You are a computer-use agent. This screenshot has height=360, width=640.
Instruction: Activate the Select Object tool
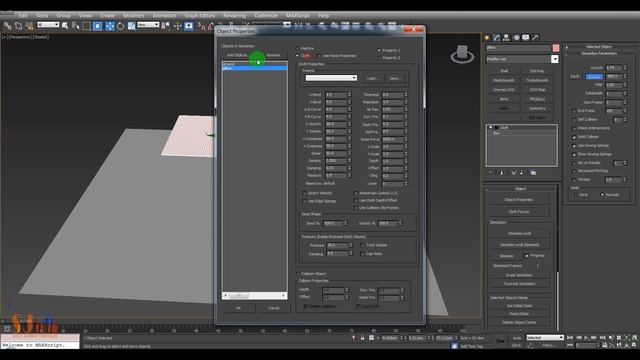tap(65, 26)
